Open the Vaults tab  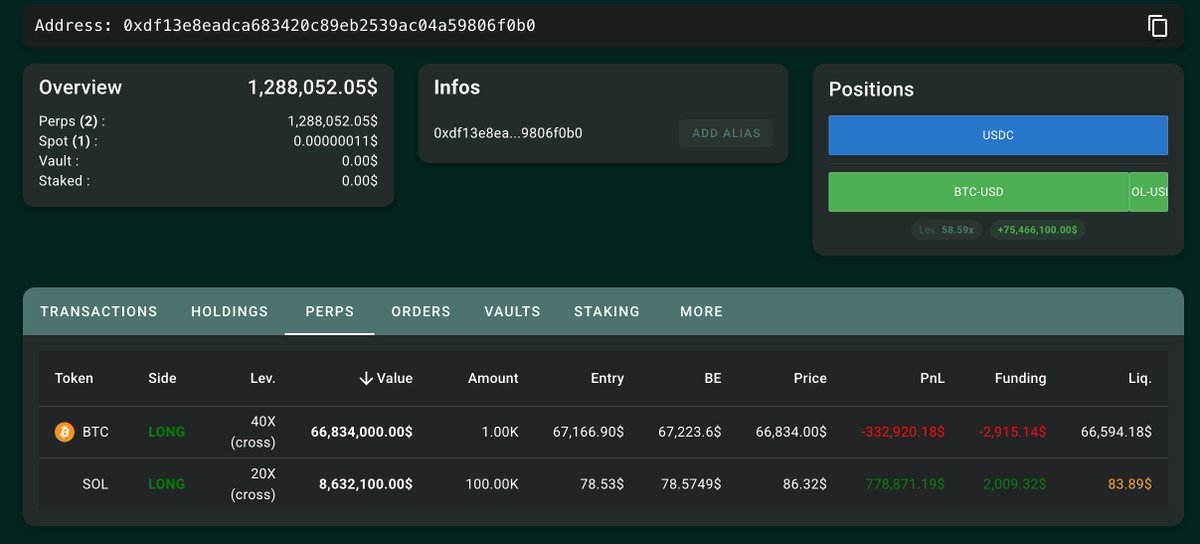[x=512, y=311]
